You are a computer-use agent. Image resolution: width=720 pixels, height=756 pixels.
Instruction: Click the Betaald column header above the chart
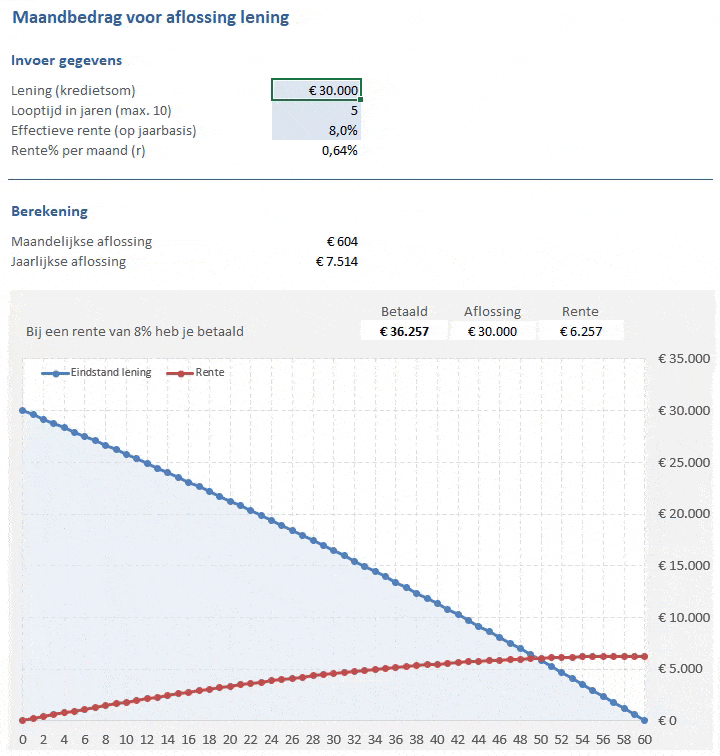404,311
